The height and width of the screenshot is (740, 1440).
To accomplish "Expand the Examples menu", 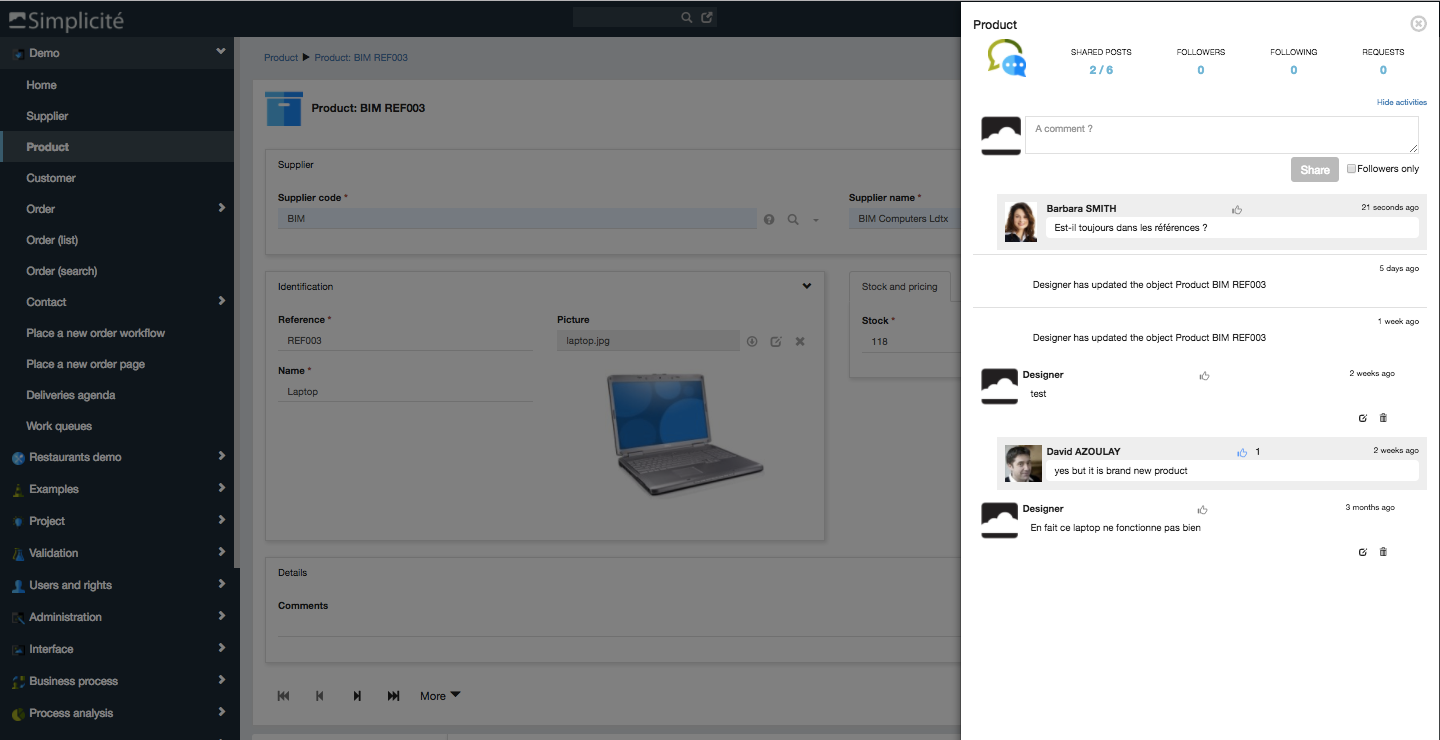I will 221,488.
